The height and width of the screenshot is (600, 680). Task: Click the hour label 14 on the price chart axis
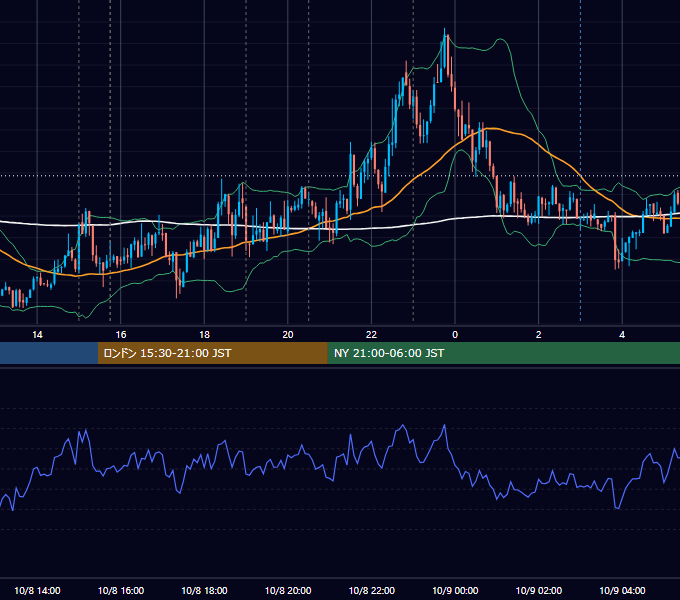click(x=37, y=335)
